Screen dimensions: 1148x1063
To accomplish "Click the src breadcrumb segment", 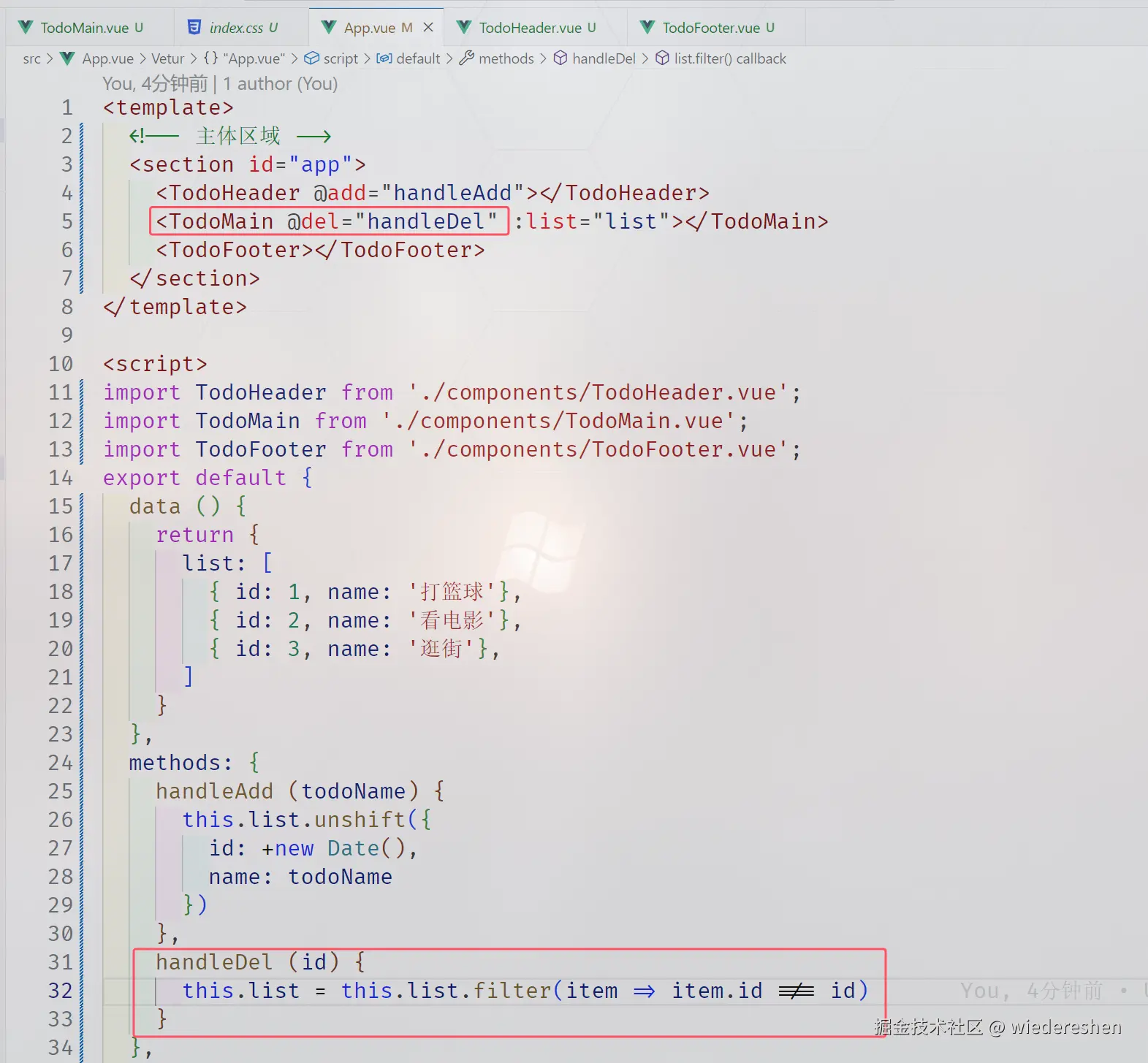I will tap(31, 58).
